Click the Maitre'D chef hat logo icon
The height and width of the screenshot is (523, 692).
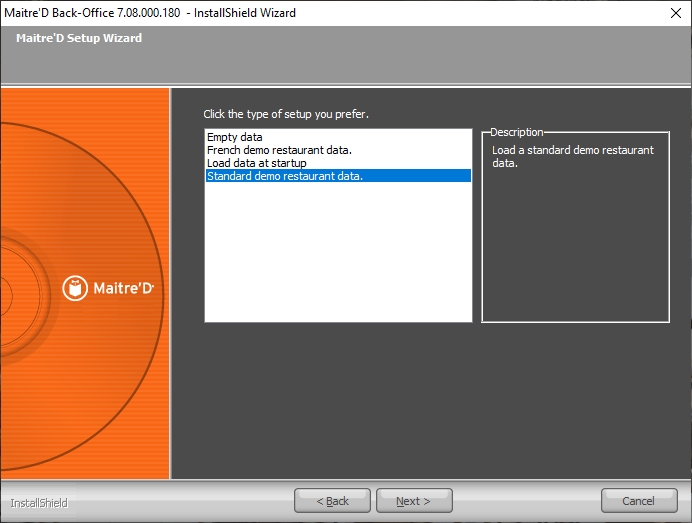click(x=75, y=288)
